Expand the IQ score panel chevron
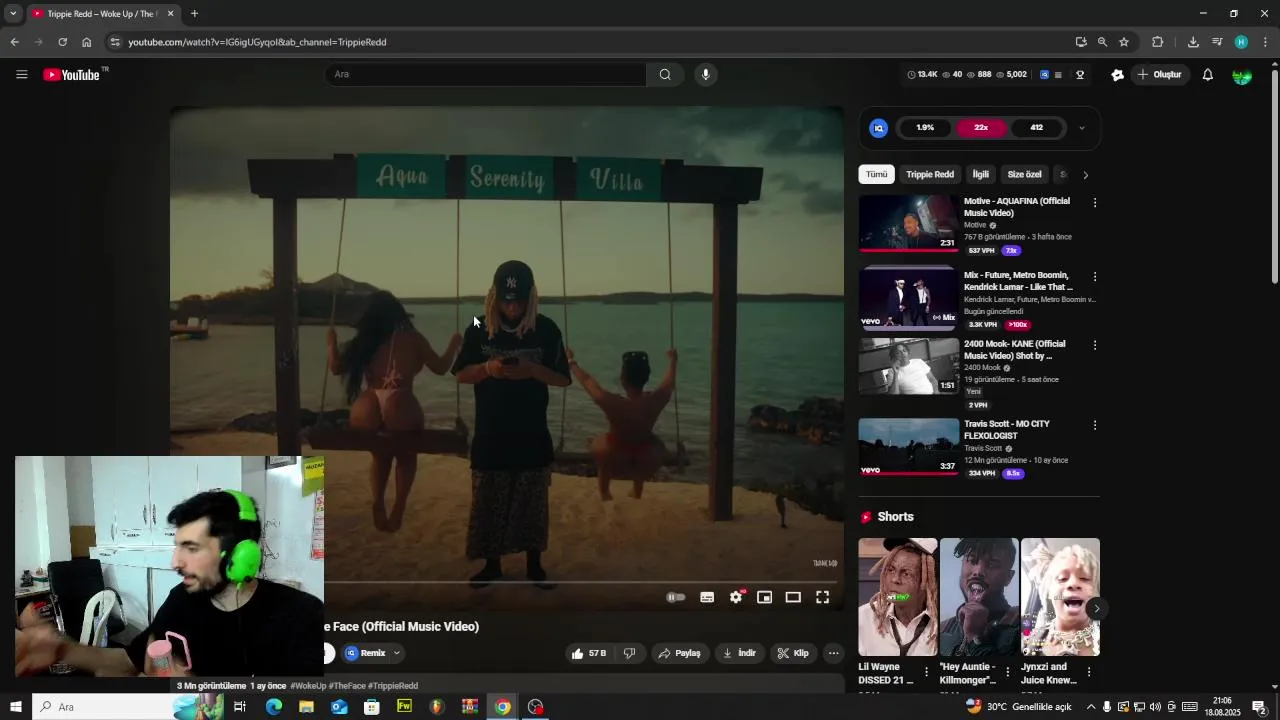This screenshot has height=720, width=1280. 1081,128
